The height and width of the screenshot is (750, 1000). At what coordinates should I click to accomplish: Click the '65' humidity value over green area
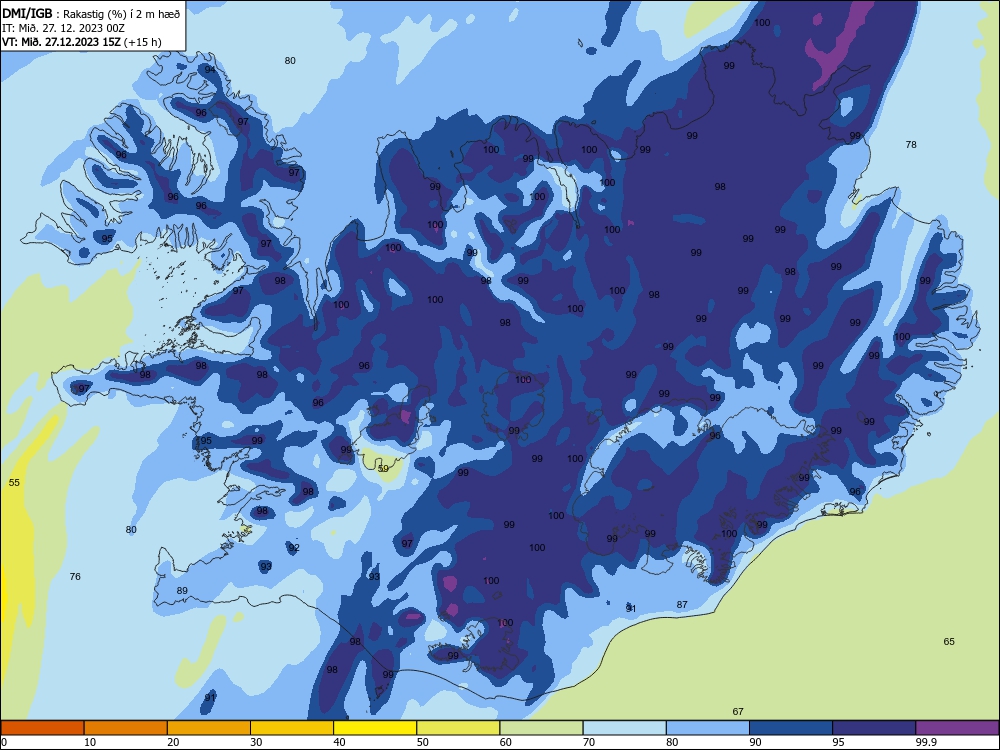(949, 642)
